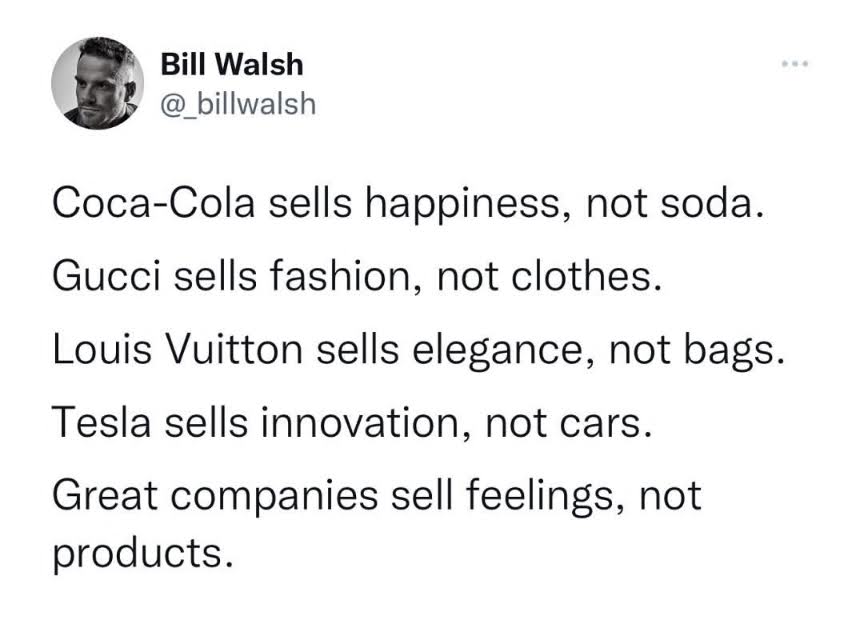Click the word soda in first line
This screenshot has width=864, height=628.
click(x=712, y=203)
